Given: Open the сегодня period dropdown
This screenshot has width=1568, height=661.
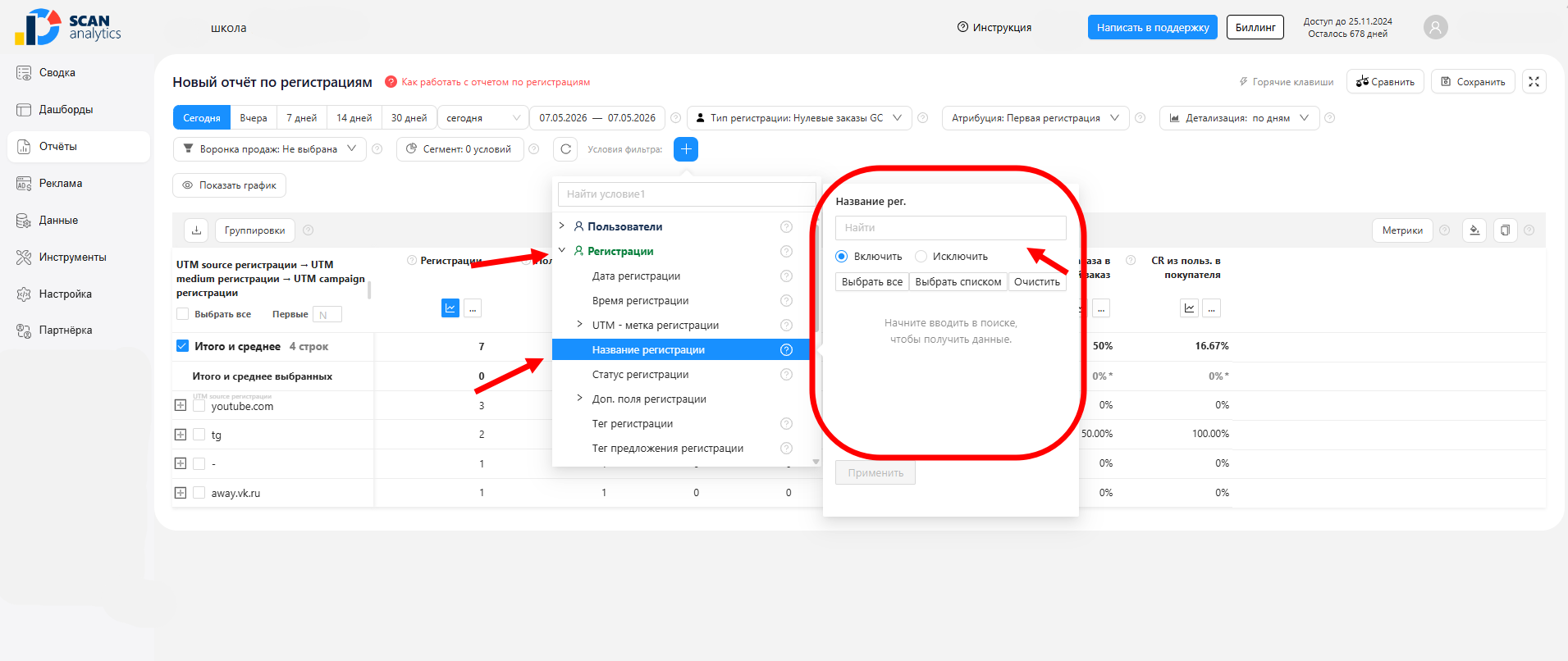Looking at the screenshot, I should point(483,118).
